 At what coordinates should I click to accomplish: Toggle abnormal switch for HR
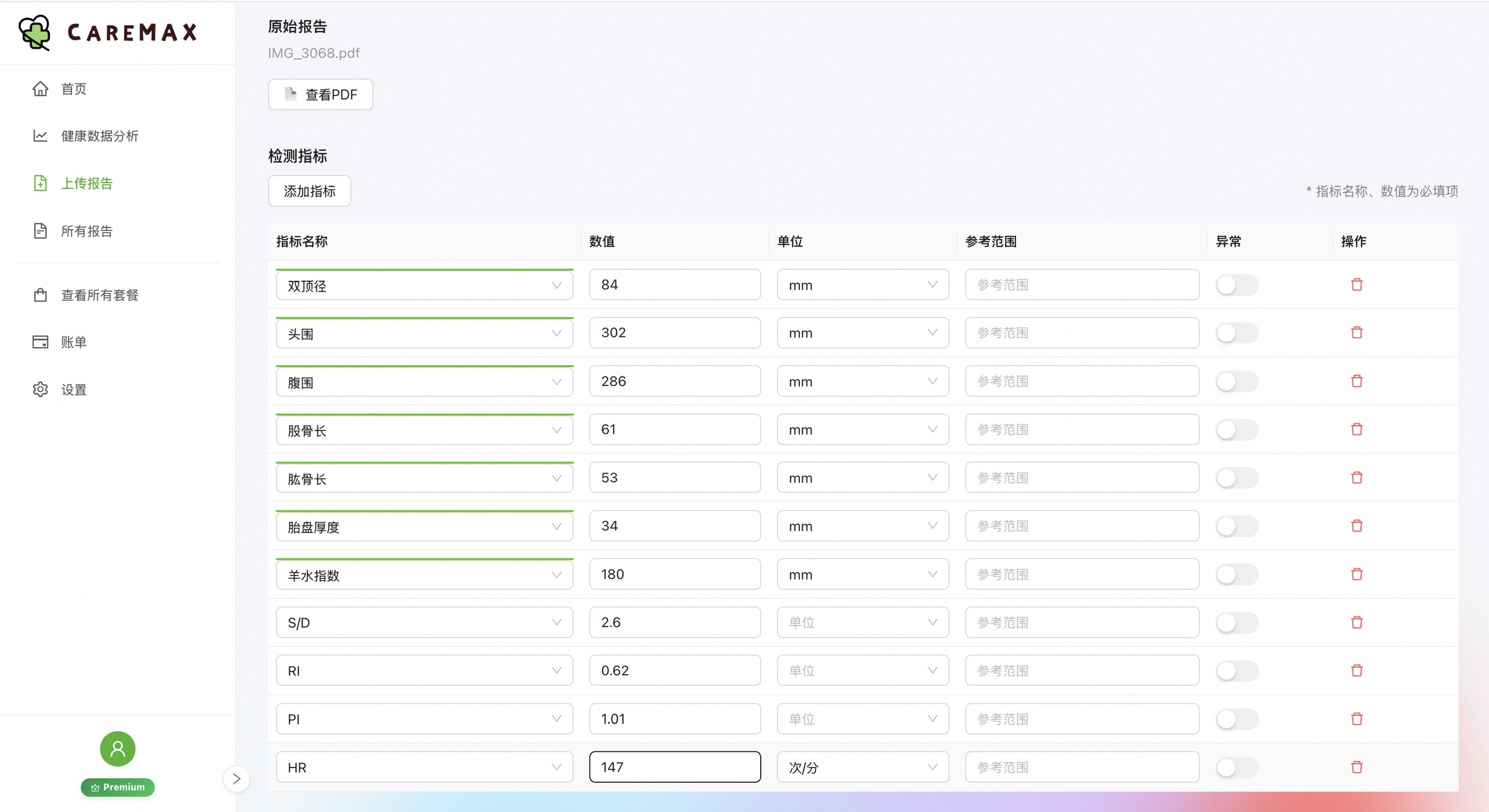click(x=1237, y=767)
